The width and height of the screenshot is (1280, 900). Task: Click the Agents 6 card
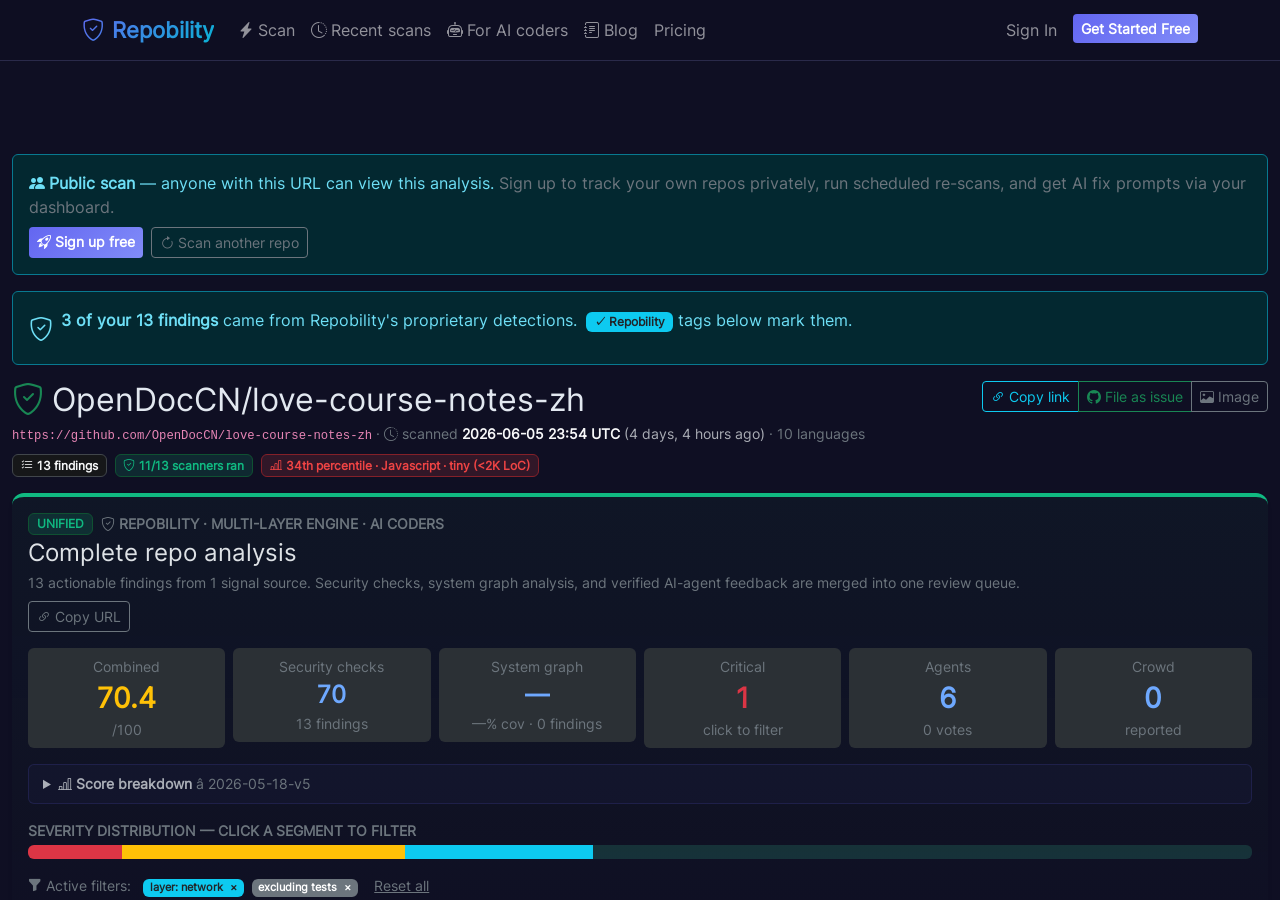(x=948, y=698)
